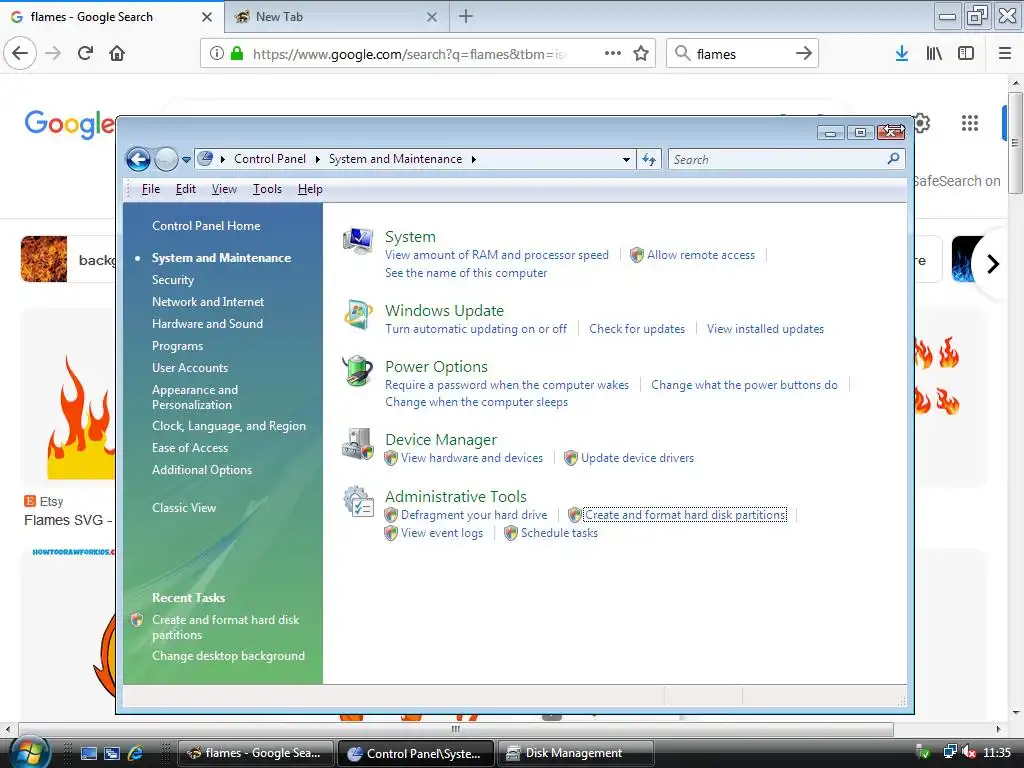Open Security category in sidebar
Viewport: 1024px width, 768px height.
click(172, 280)
